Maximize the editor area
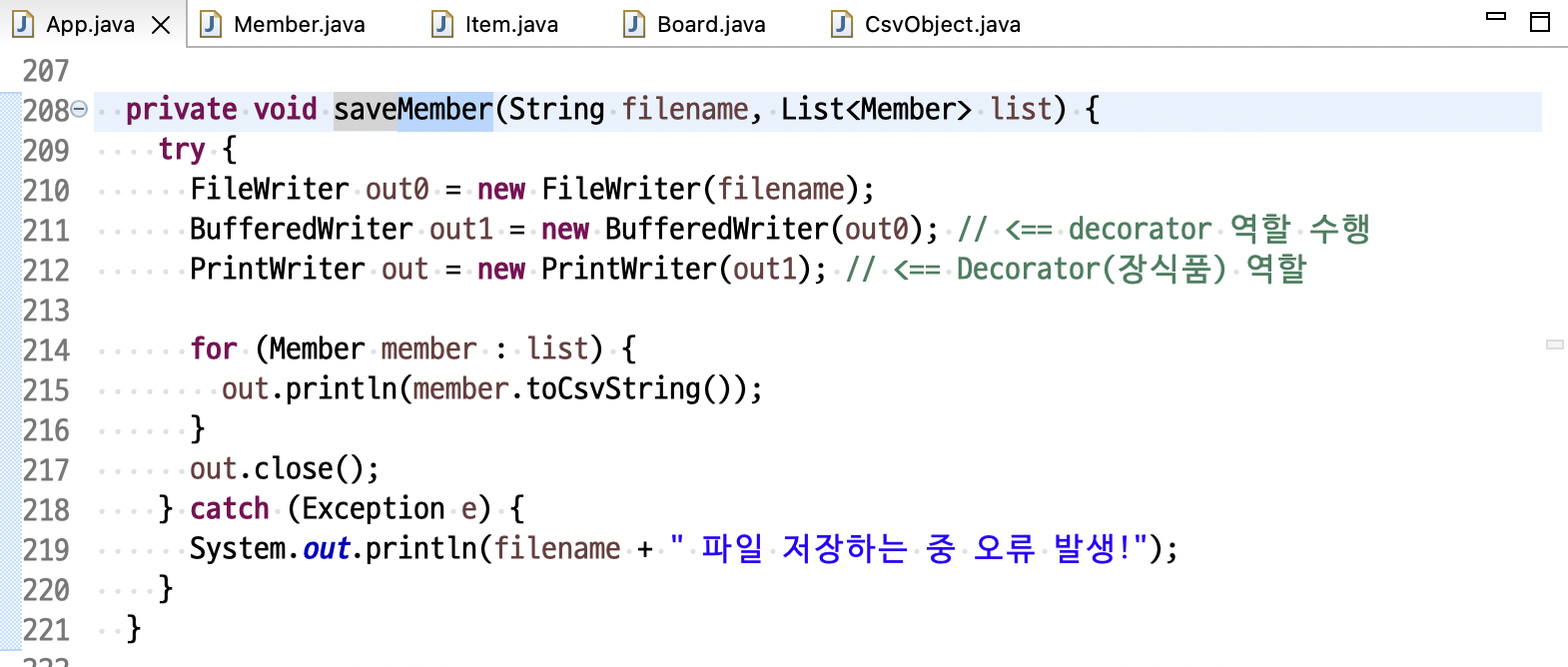The height and width of the screenshot is (667, 1568). click(x=1540, y=22)
